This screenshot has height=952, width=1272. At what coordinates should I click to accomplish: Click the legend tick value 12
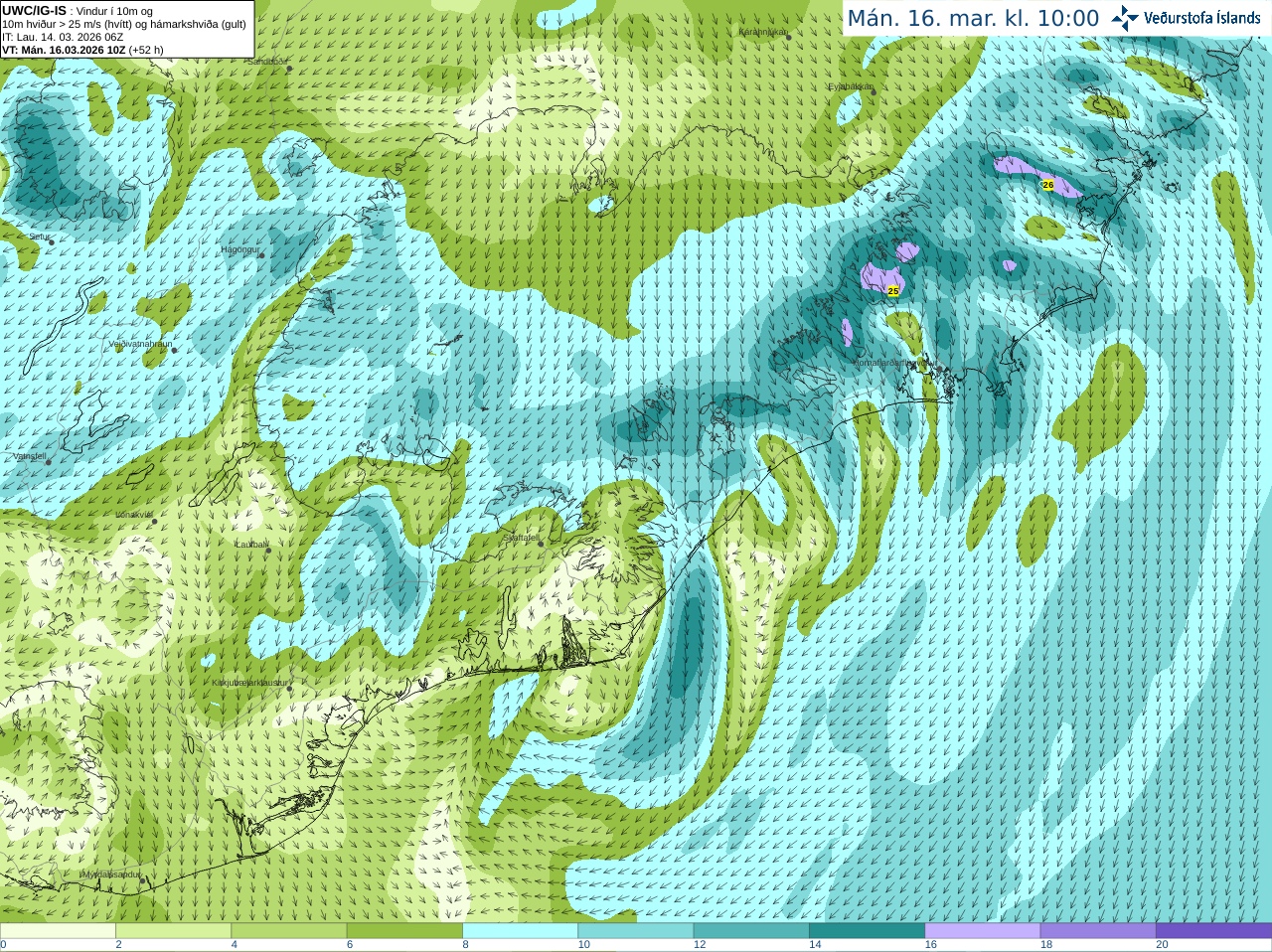[700, 945]
